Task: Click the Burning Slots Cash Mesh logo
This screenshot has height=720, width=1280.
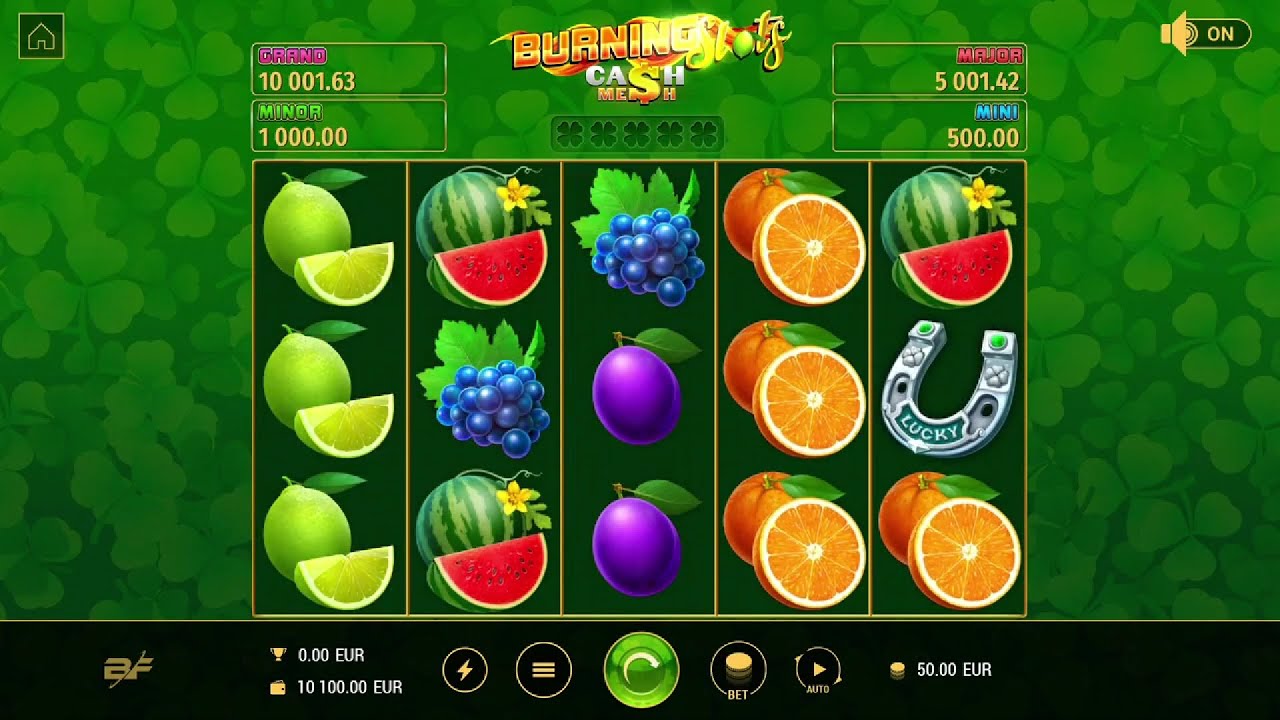Action: pos(640,57)
